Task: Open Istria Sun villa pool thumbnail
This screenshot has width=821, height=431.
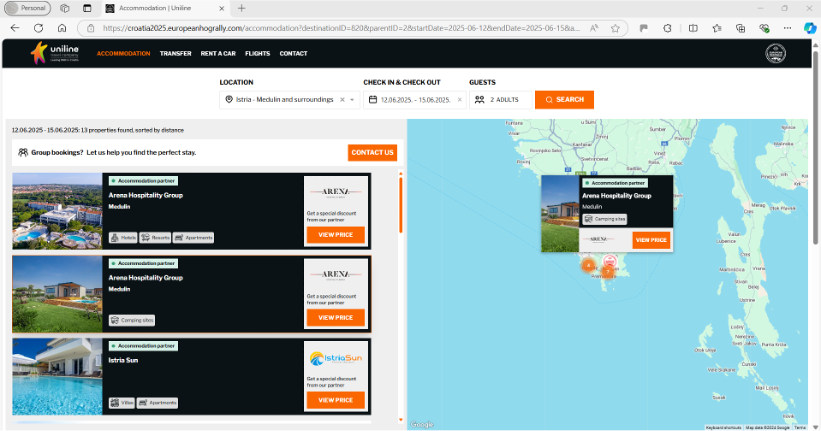Action: coord(57,377)
